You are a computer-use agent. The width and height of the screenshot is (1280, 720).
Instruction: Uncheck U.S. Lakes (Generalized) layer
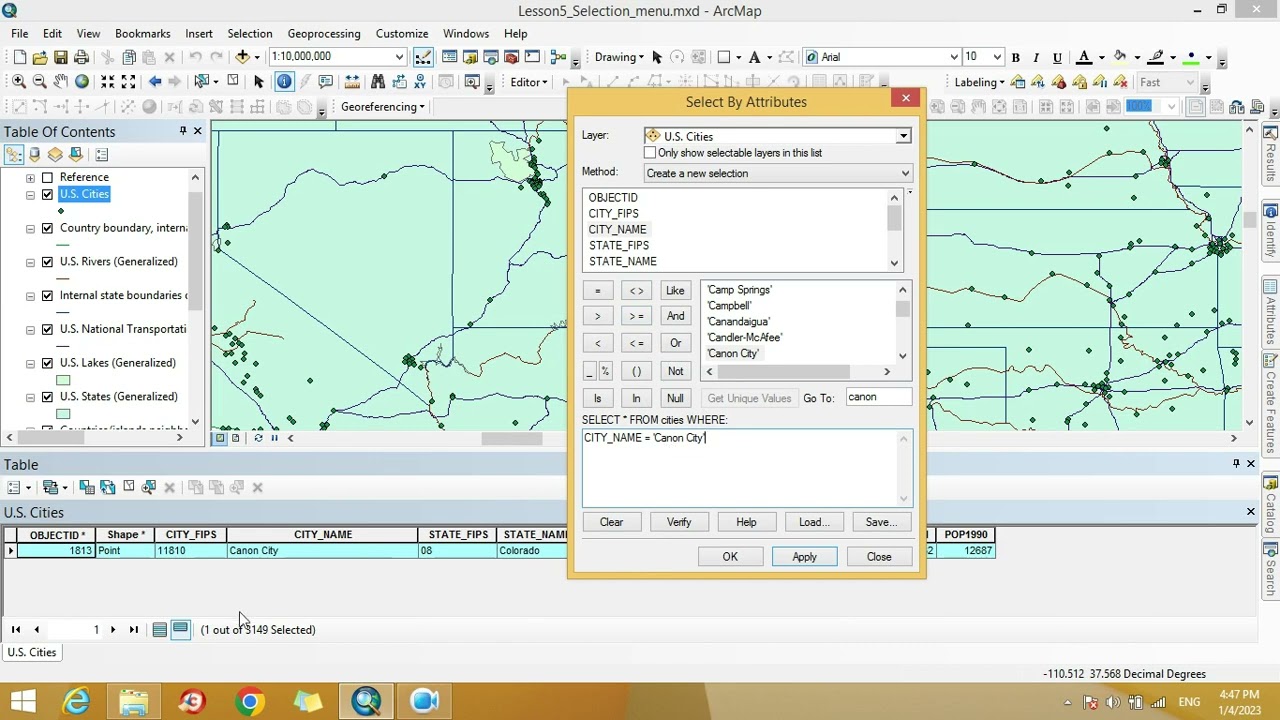tap(47, 363)
